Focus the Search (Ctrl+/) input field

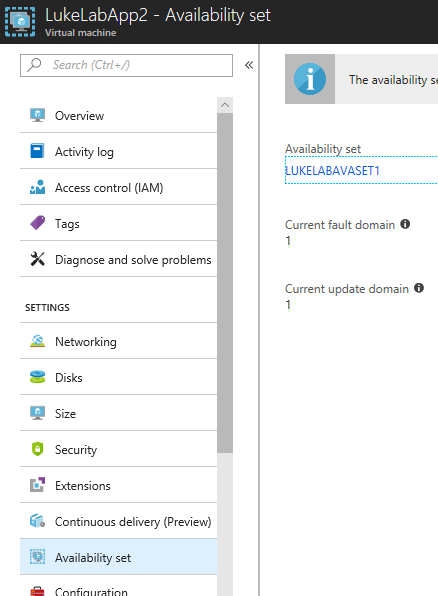[x=126, y=65]
